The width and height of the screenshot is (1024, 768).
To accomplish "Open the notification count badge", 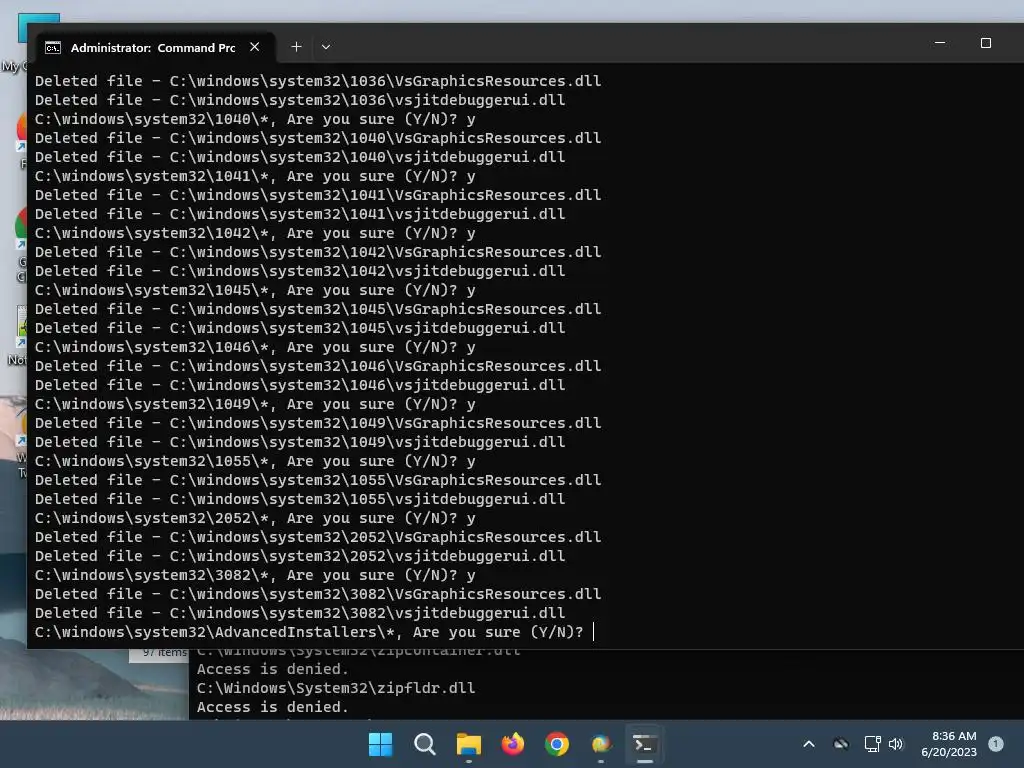I will (x=996, y=744).
